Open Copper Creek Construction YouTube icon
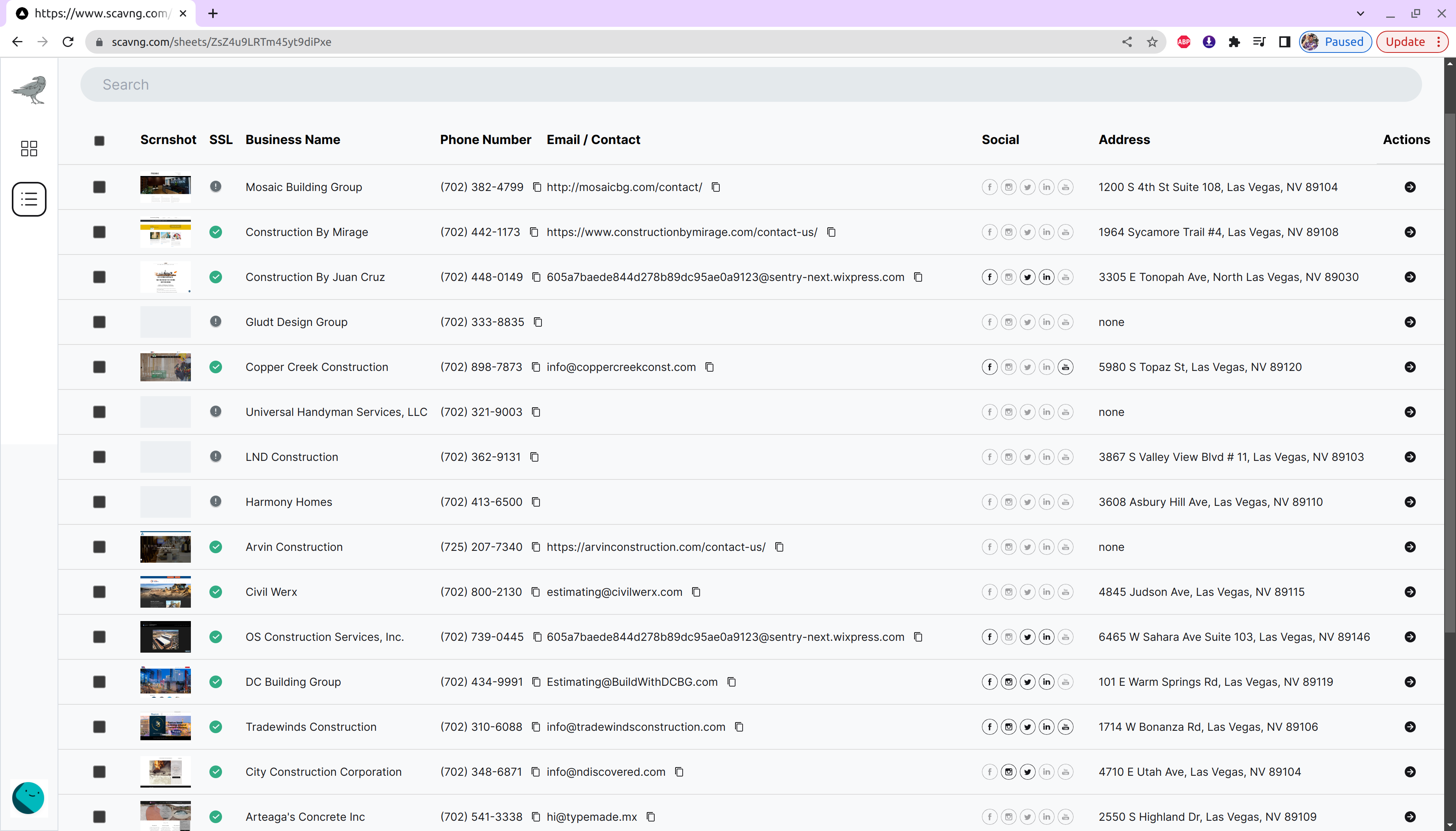The image size is (1456, 831). pos(1065,367)
